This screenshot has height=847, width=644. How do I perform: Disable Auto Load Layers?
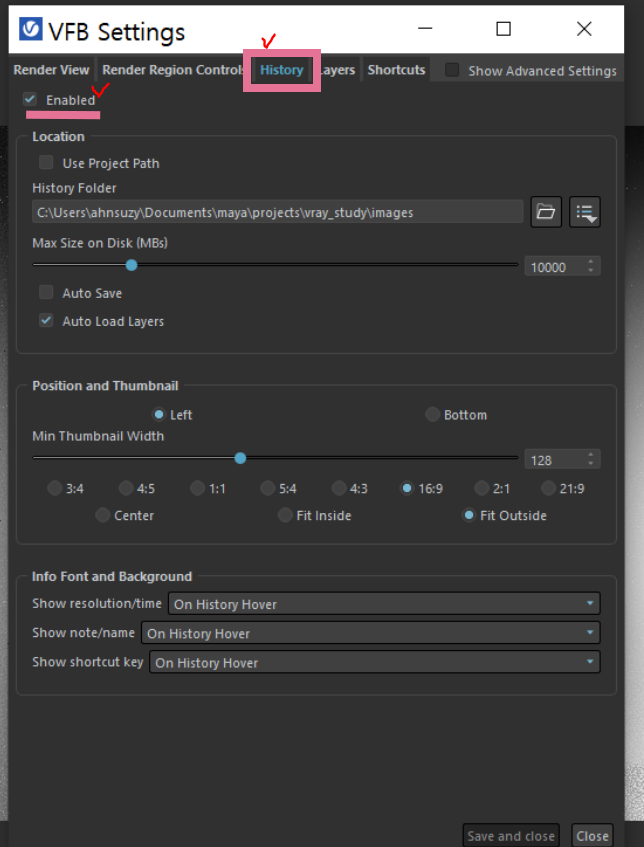46,321
